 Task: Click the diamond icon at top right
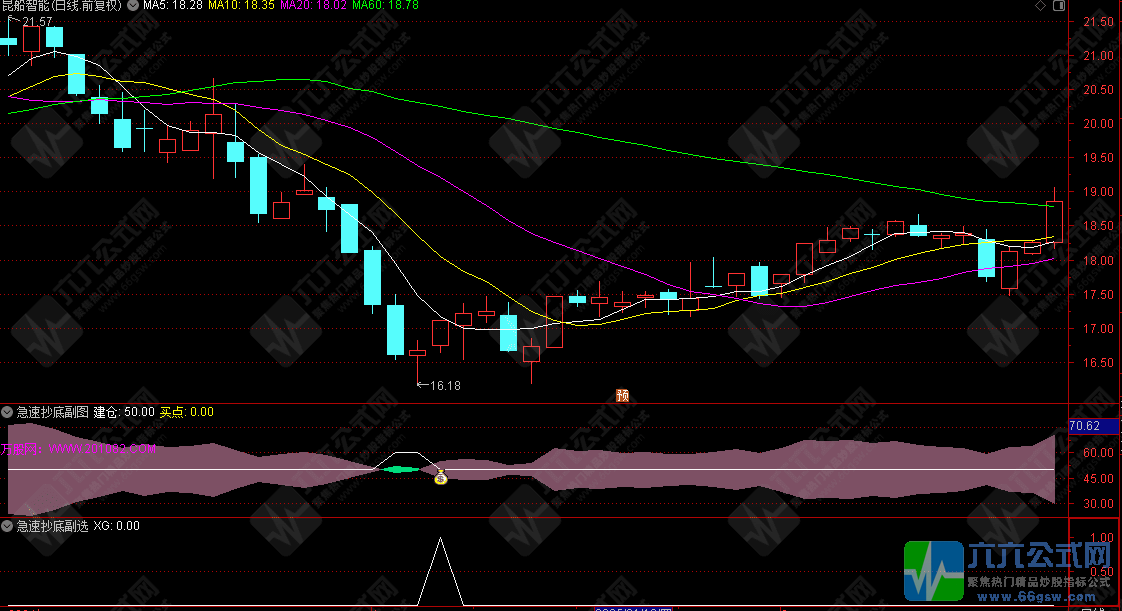click(1042, 6)
